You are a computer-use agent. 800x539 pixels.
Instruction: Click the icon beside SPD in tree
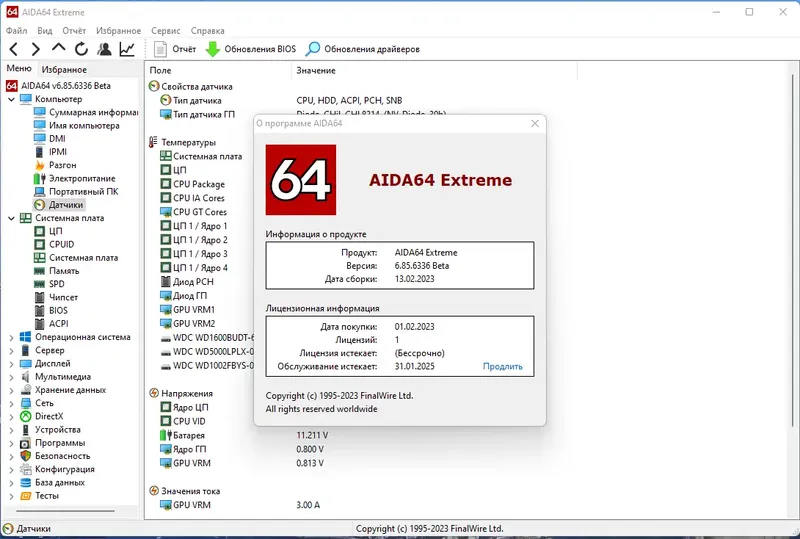40,284
